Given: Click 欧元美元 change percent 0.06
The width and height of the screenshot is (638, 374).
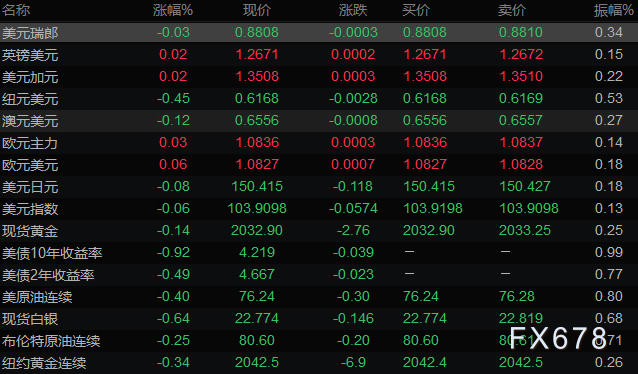Looking at the screenshot, I should [173, 164].
